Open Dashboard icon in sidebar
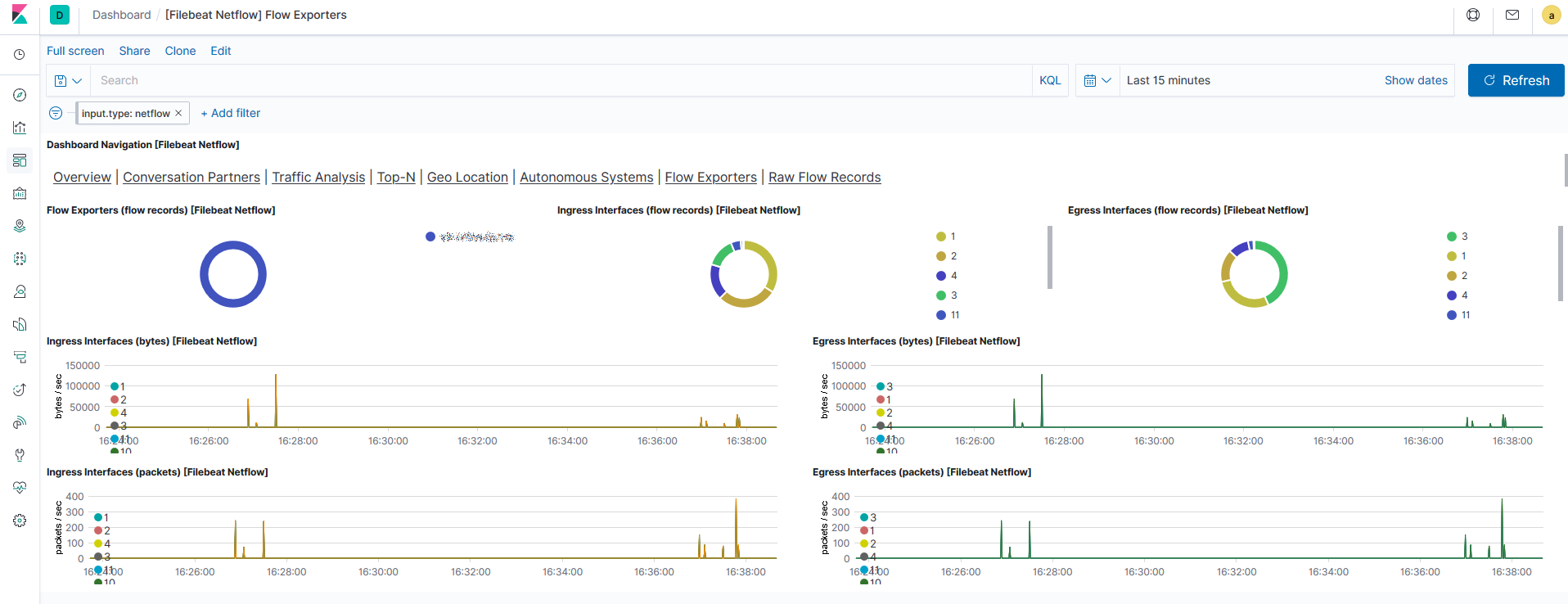 (x=20, y=160)
